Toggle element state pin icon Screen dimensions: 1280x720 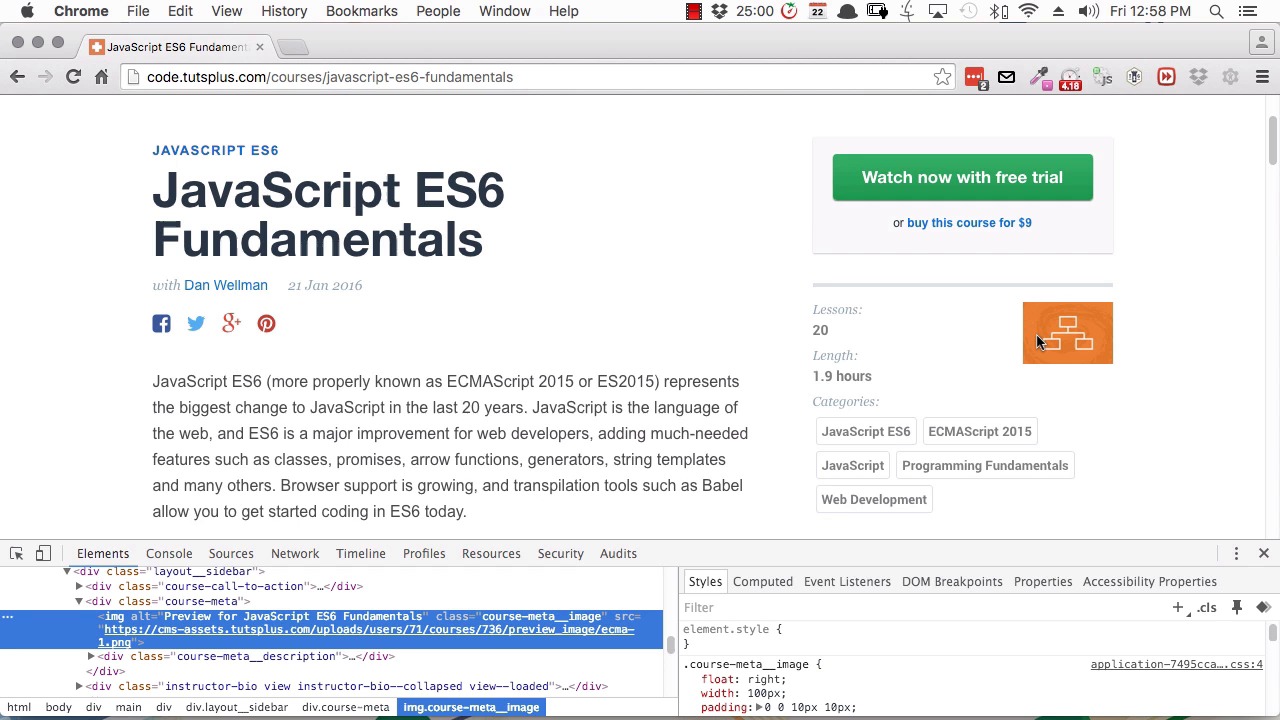click(1237, 607)
